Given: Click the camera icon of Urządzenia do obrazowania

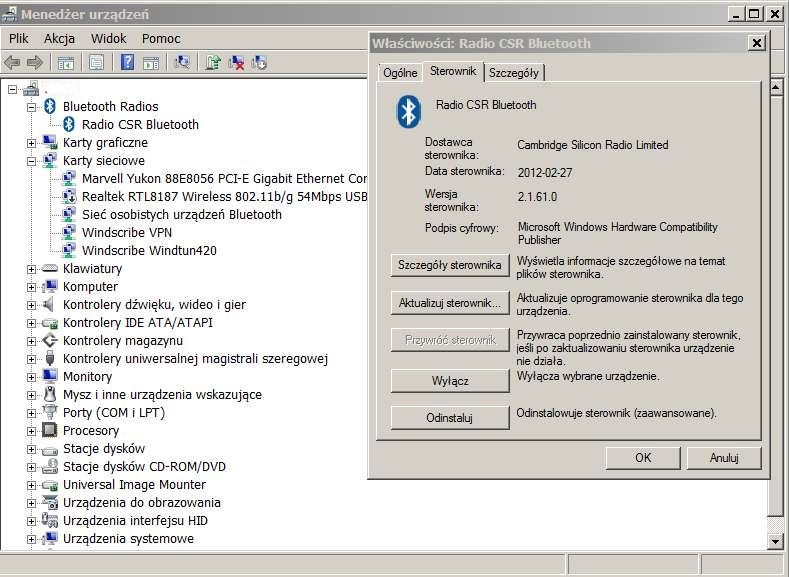Looking at the screenshot, I should pos(50,502).
